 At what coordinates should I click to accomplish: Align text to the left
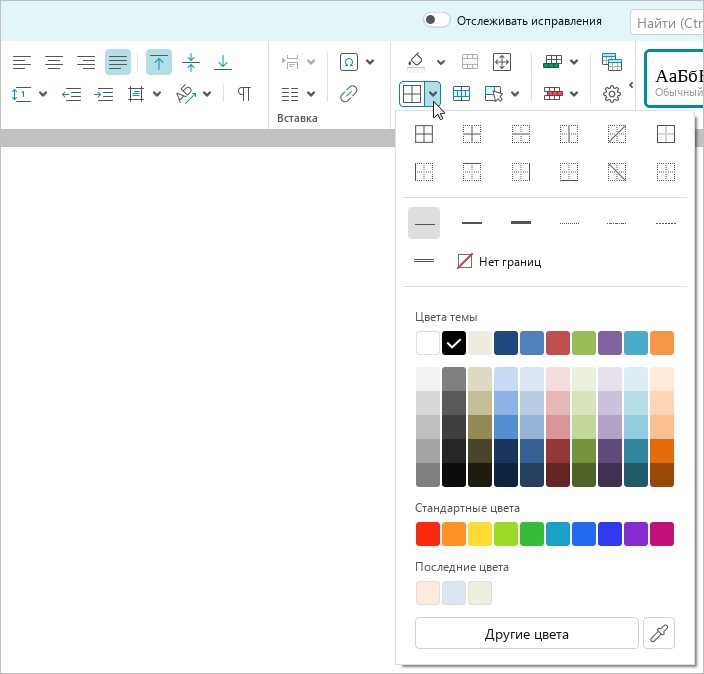(22, 62)
